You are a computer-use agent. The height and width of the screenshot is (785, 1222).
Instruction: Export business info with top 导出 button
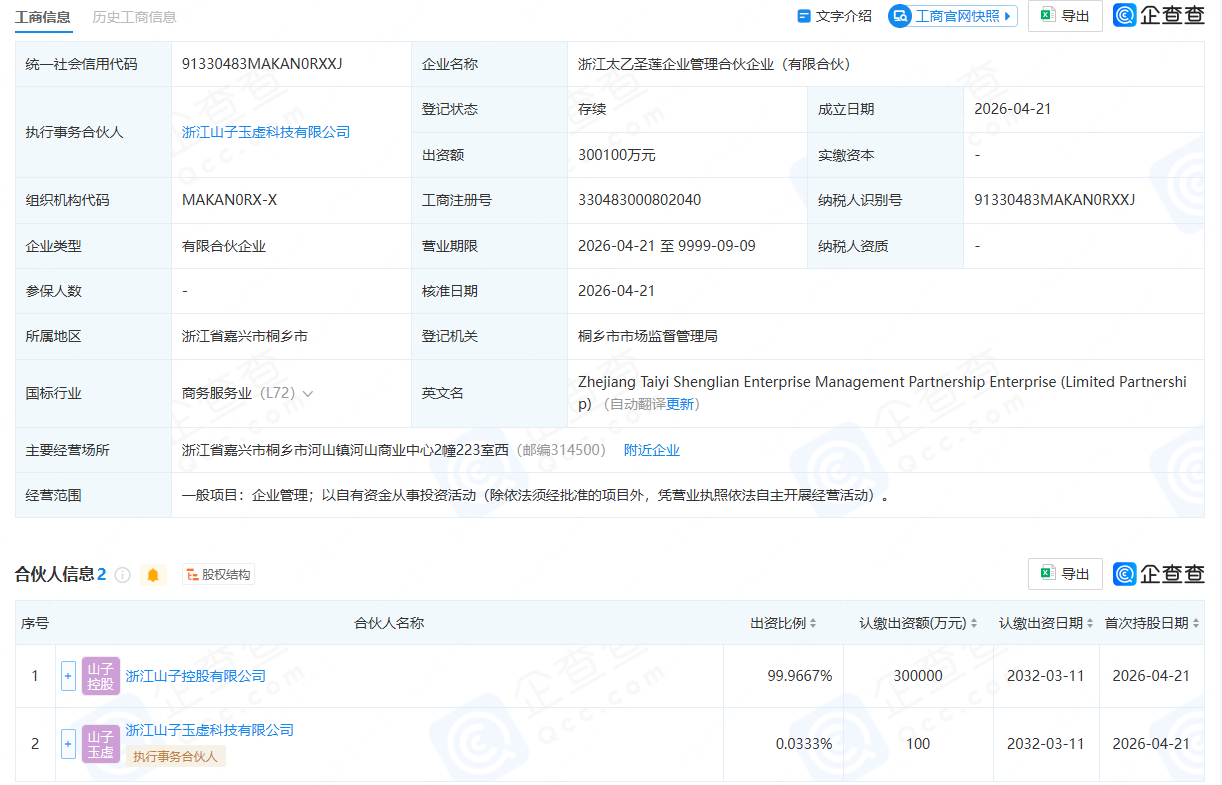coord(1065,16)
